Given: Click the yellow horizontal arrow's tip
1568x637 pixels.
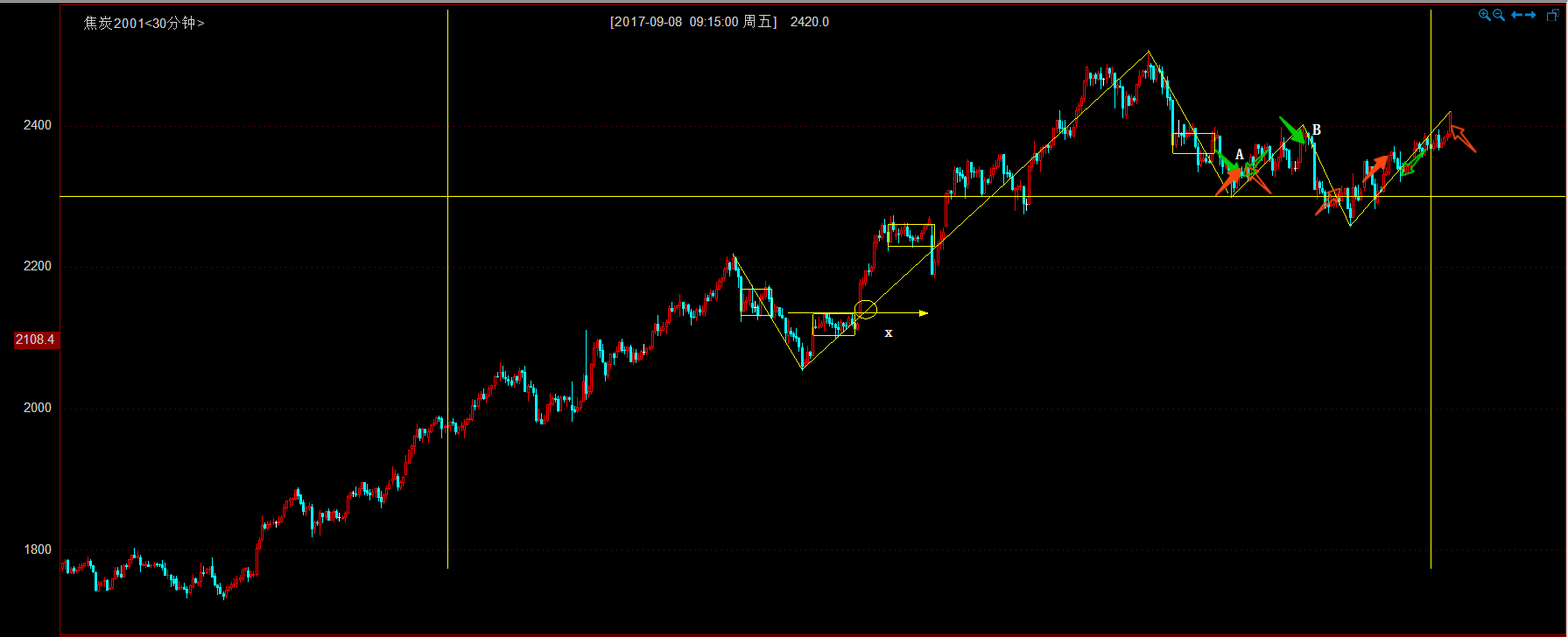Looking at the screenshot, I should point(925,313).
